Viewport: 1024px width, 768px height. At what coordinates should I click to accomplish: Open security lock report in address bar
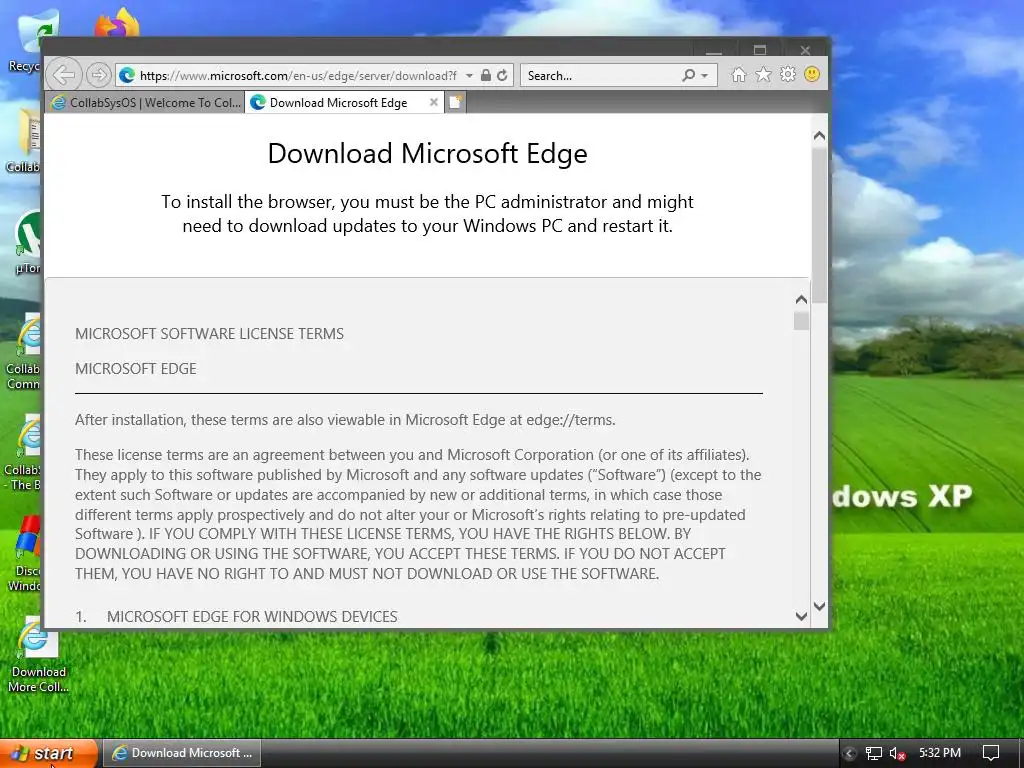[x=485, y=75]
